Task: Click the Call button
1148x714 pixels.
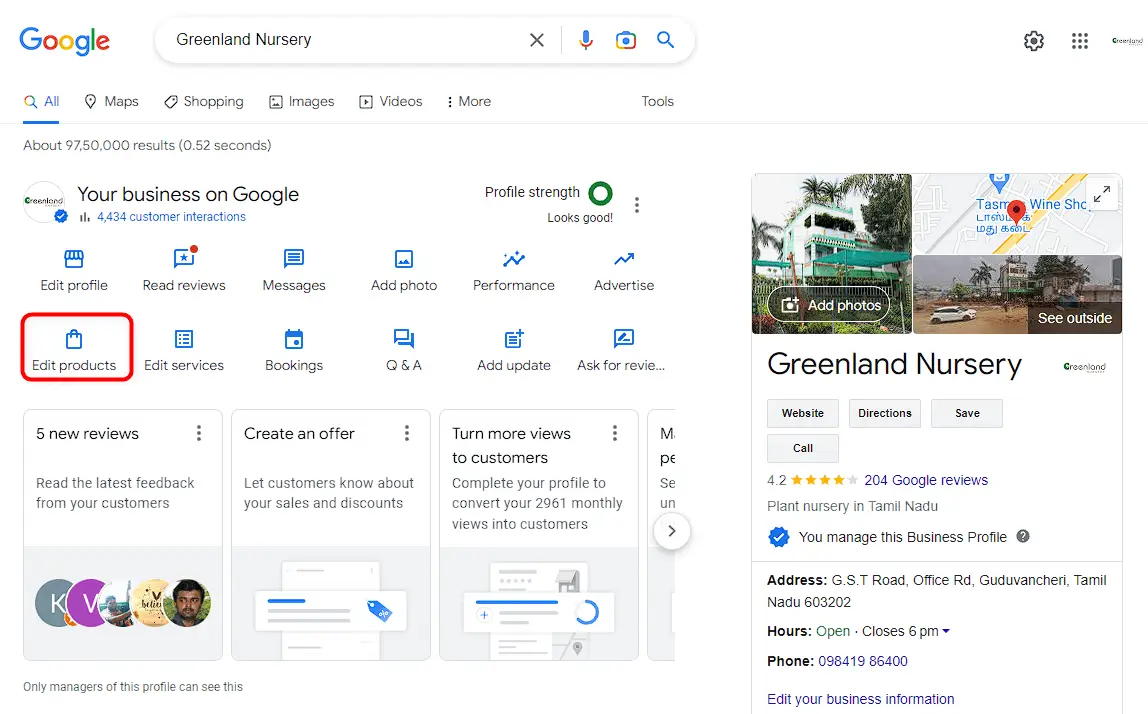Action: pos(802,448)
